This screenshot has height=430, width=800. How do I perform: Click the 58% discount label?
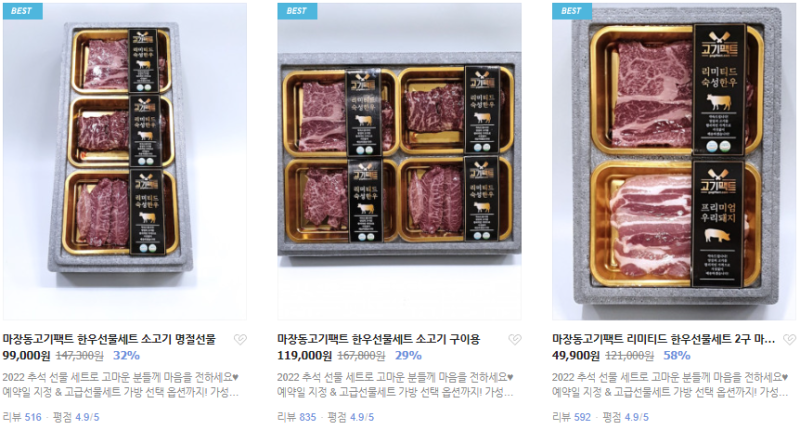pyautogui.click(x=677, y=356)
